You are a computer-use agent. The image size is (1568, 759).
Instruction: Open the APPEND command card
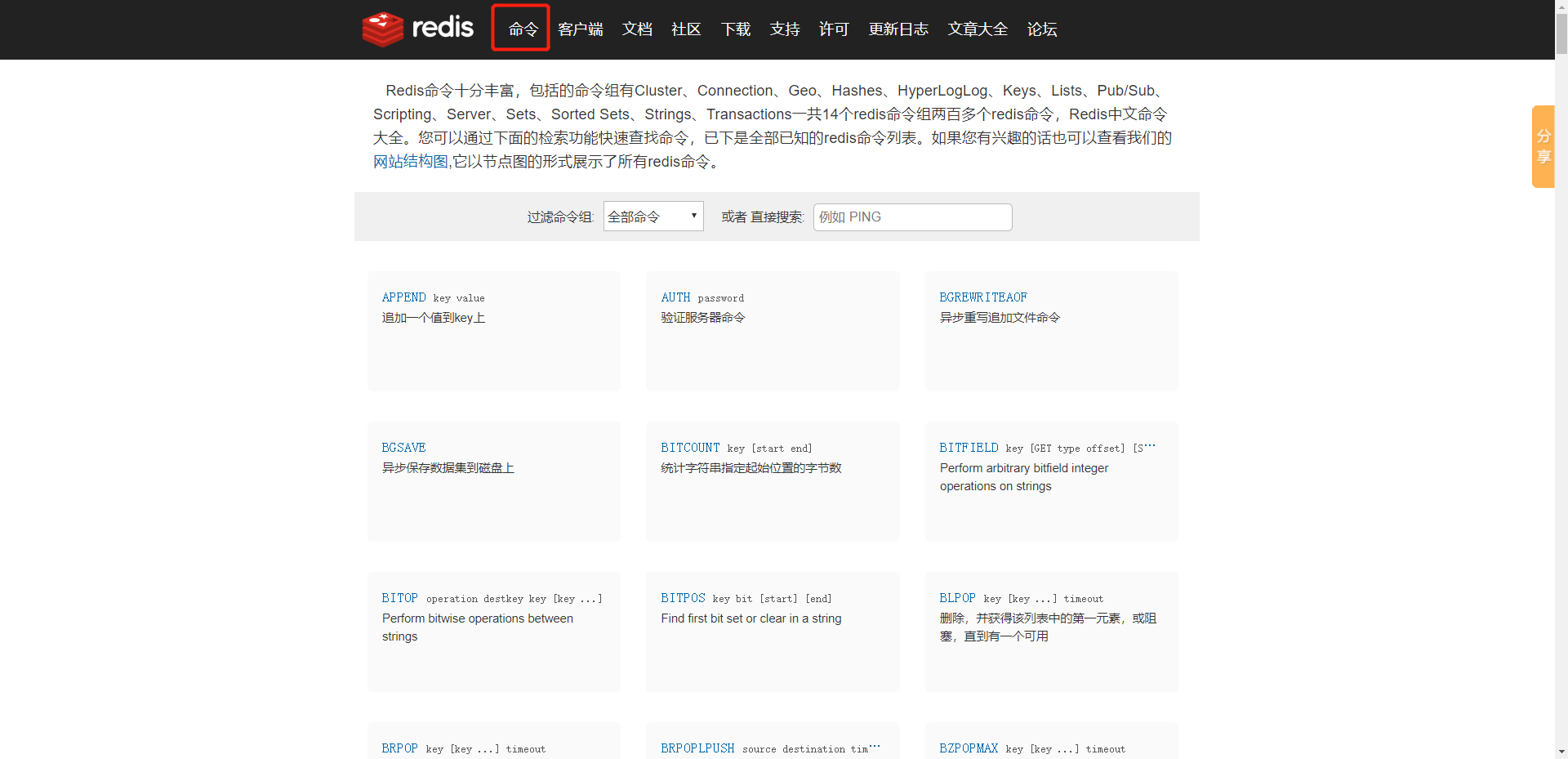[x=403, y=297]
